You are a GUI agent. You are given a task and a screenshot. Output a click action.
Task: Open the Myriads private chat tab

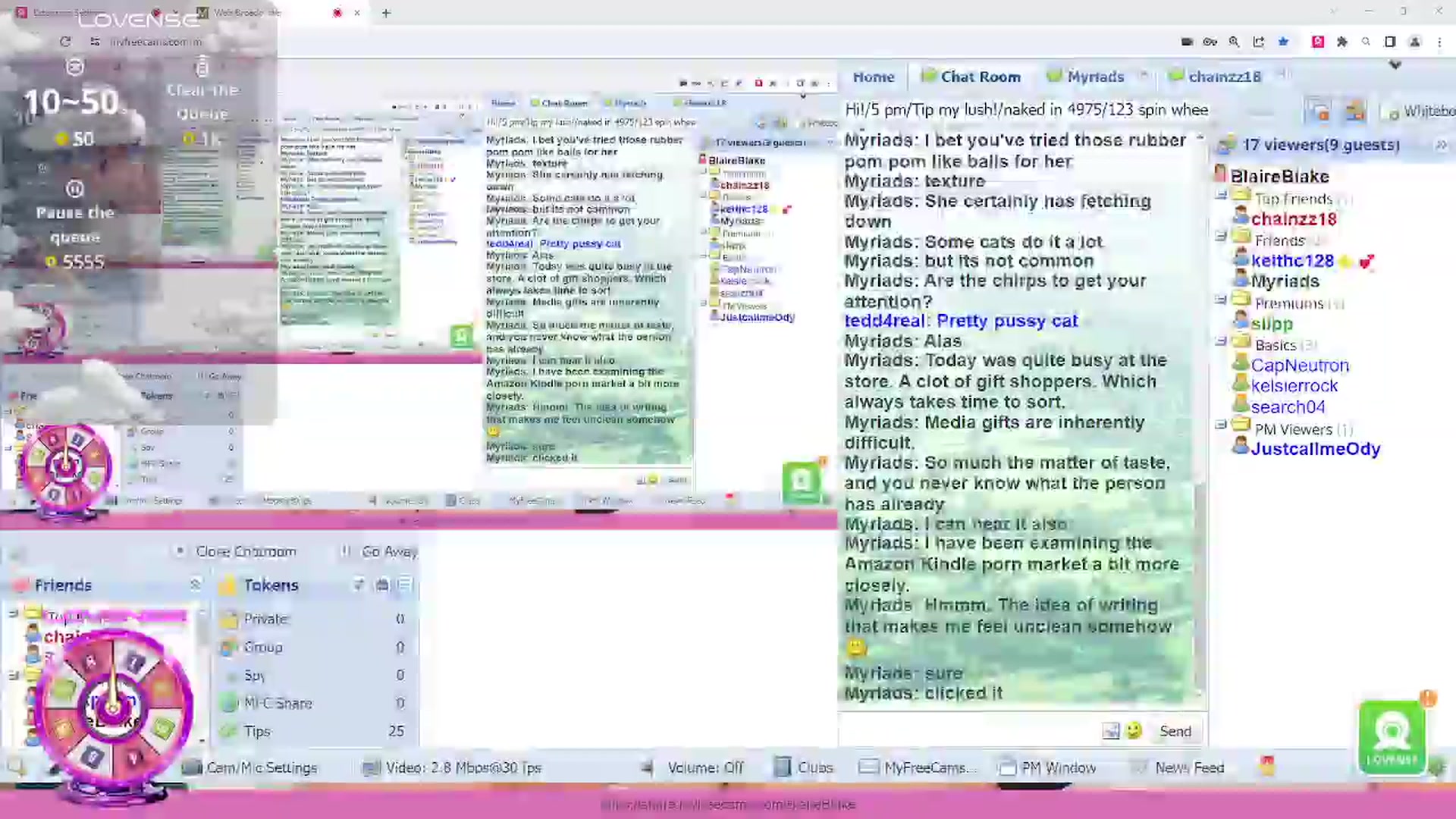(x=1085, y=77)
